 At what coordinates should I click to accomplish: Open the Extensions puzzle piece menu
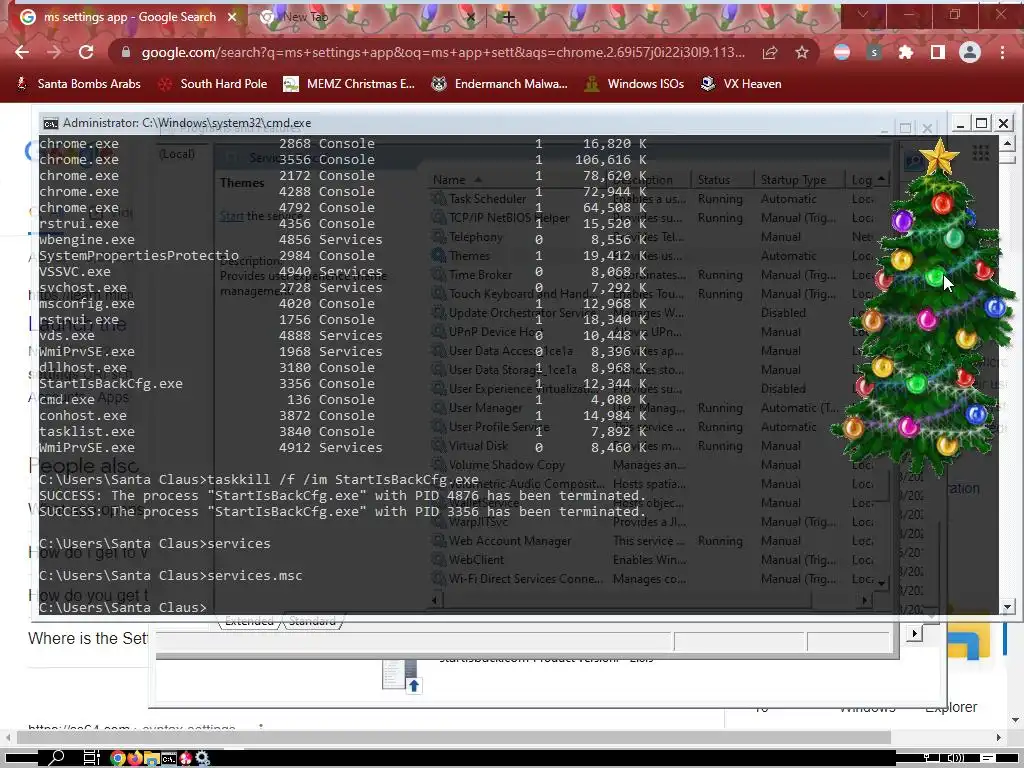tap(906, 52)
